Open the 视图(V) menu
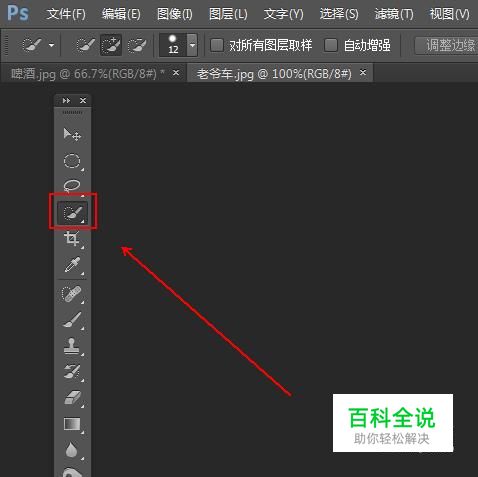 point(449,14)
